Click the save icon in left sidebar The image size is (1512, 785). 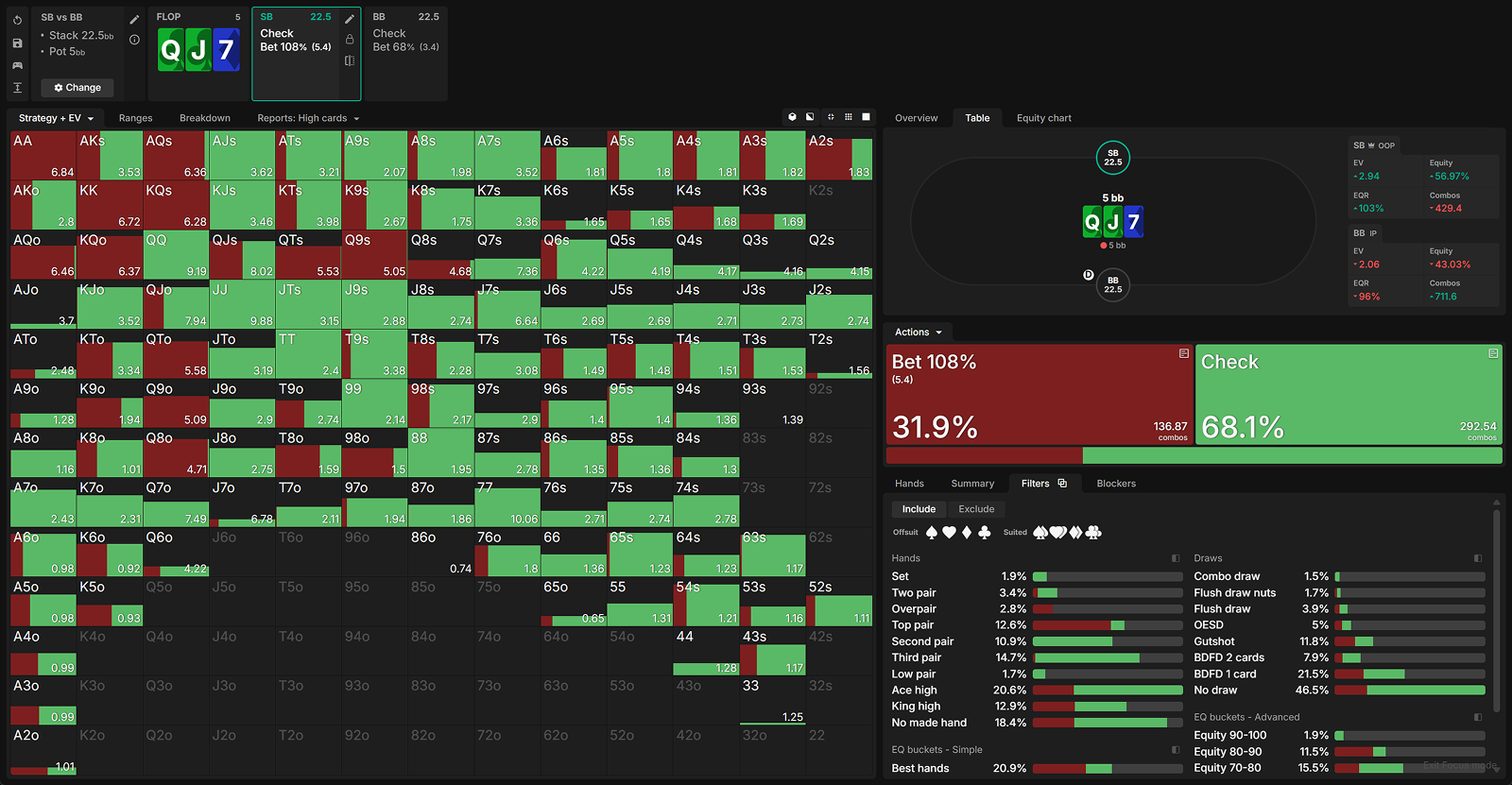(17, 43)
